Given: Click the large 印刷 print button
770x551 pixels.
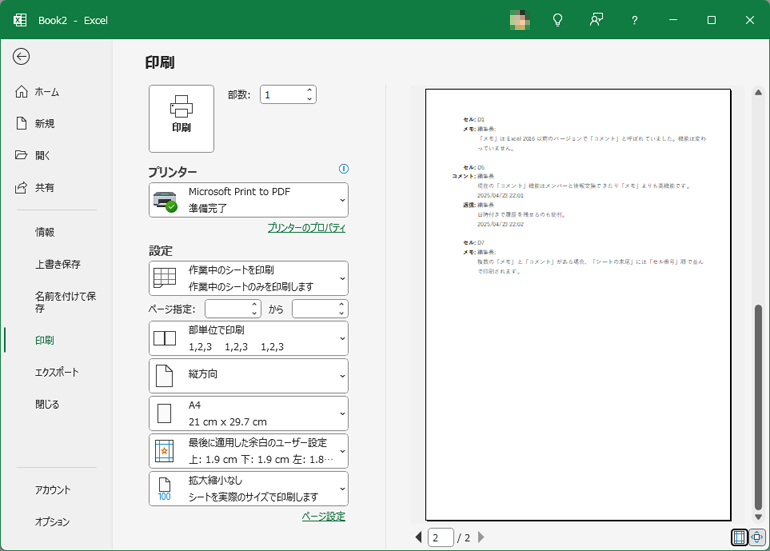Looking at the screenshot, I should 181,118.
